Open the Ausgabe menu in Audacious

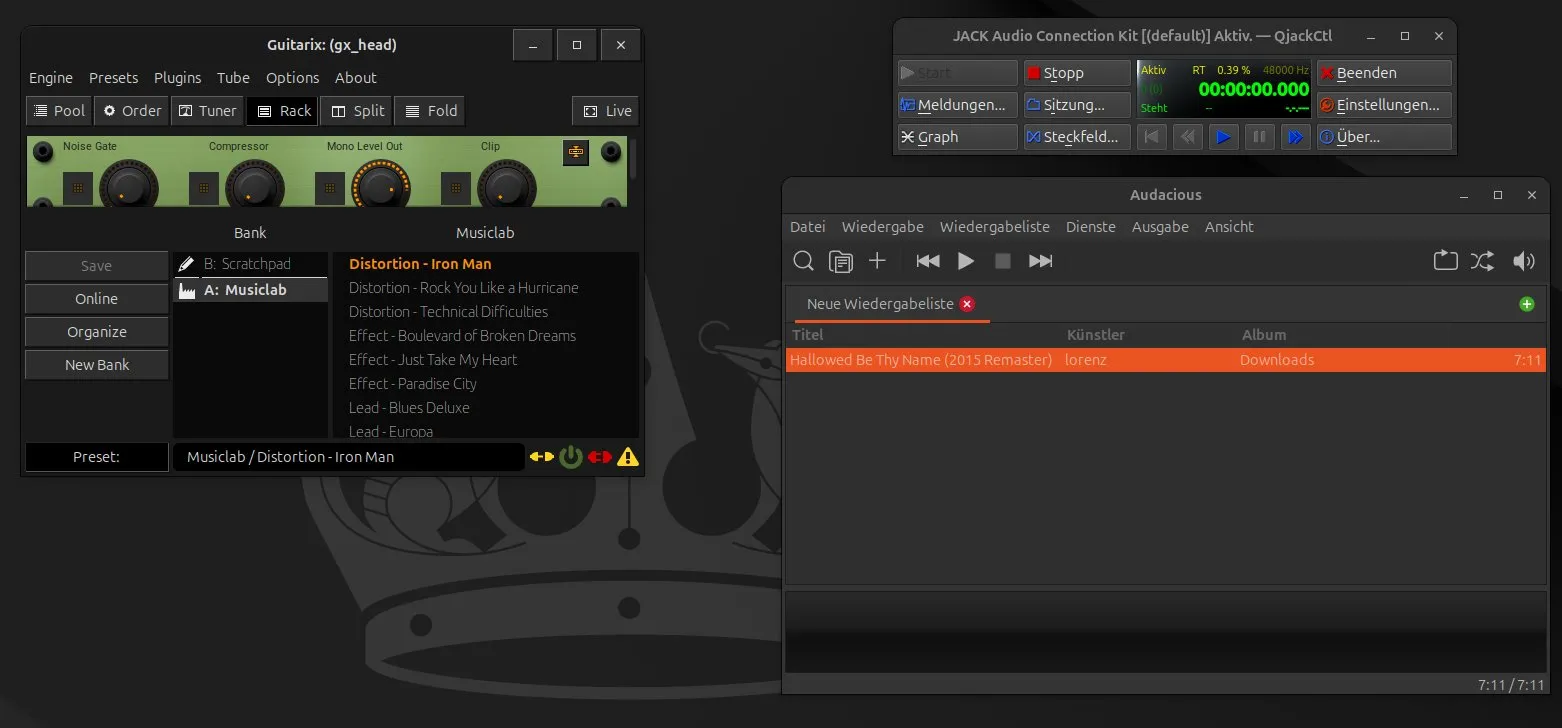[x=1160, y=227]
